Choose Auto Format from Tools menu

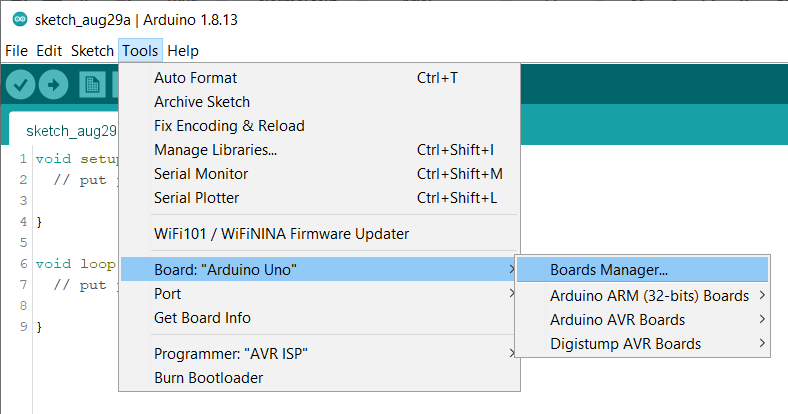[x=195, y=78]
